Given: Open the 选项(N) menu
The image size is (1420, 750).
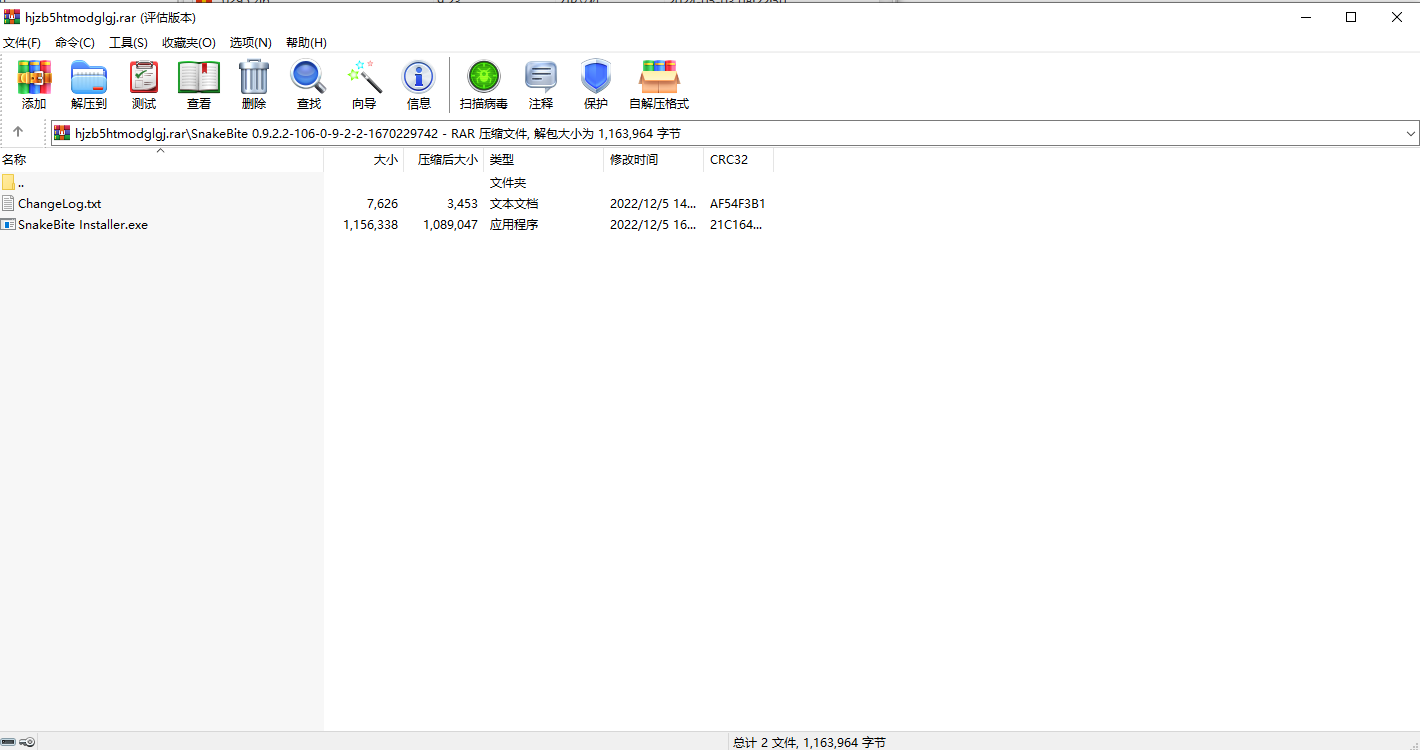Looking at the screenshot, I should [x=251, y=42].
